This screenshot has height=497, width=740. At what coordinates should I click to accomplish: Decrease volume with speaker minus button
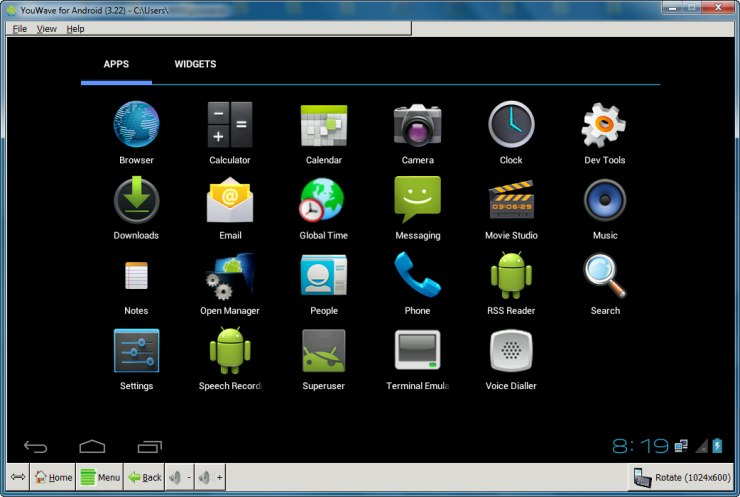[x=179, y=477]
